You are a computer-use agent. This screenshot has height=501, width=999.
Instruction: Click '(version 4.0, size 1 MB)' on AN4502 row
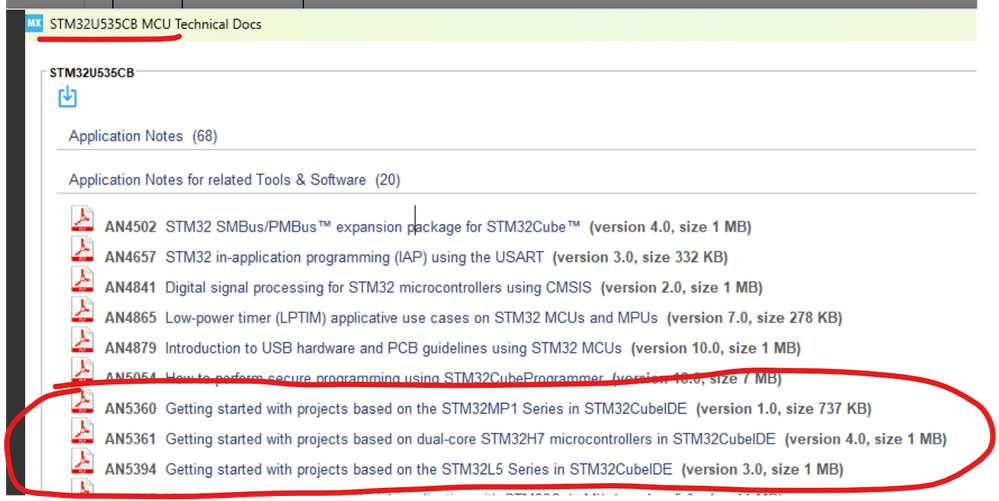pos(670,227)
